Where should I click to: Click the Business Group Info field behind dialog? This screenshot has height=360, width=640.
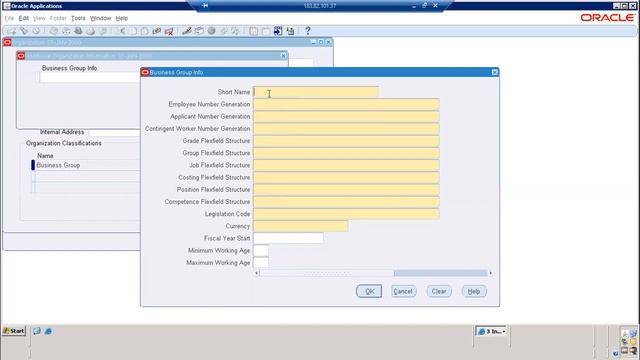[90, 78]
